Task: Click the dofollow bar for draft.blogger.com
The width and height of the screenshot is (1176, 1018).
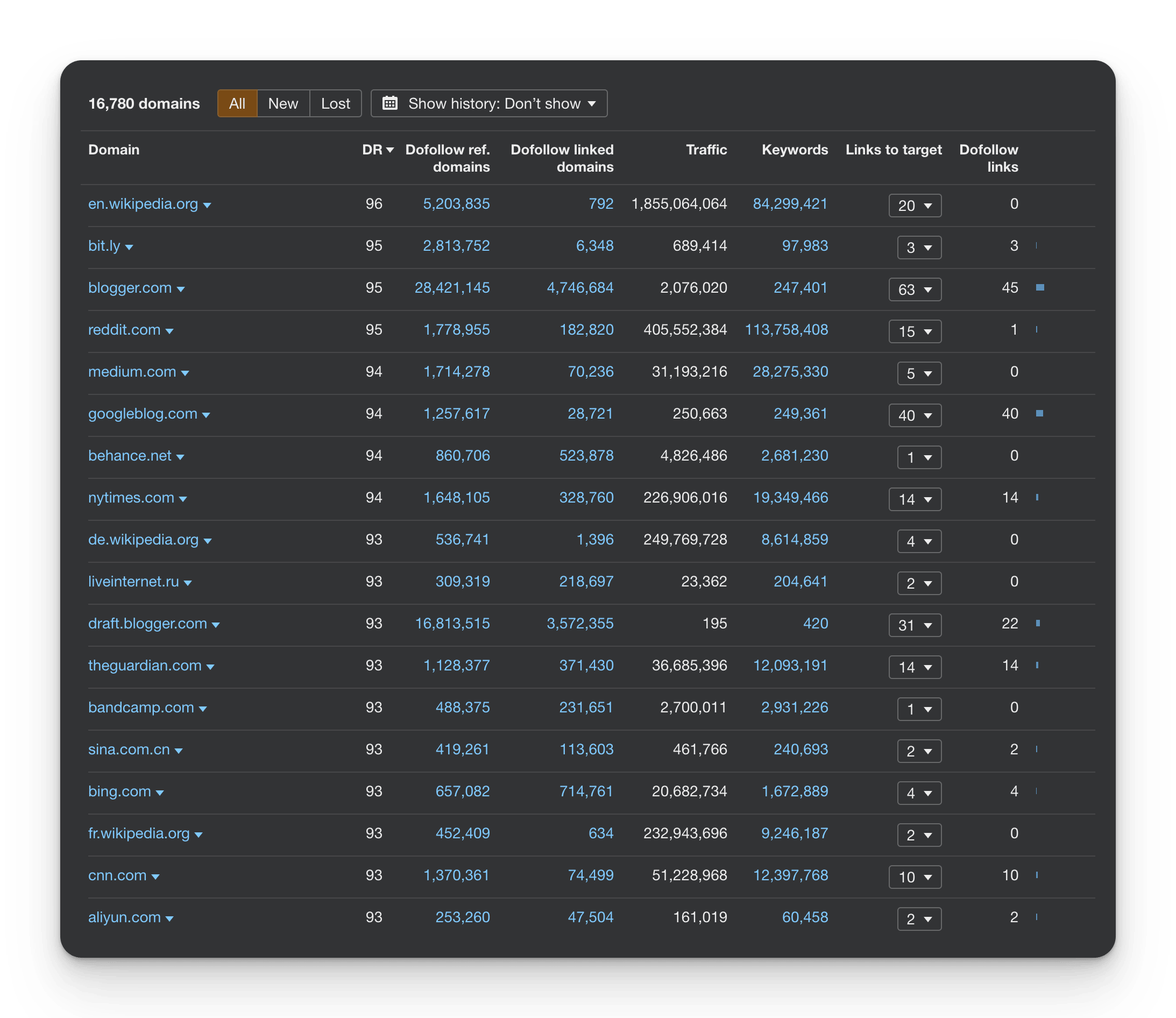Action: click(x=1038, y=623)
